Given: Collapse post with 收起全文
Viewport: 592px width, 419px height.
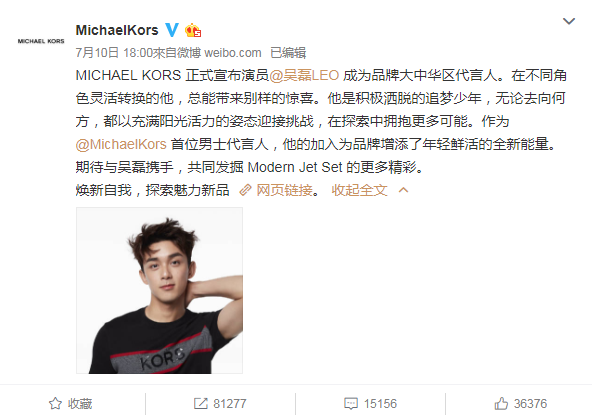Looking at the screenshot, I should pos(359,190).
